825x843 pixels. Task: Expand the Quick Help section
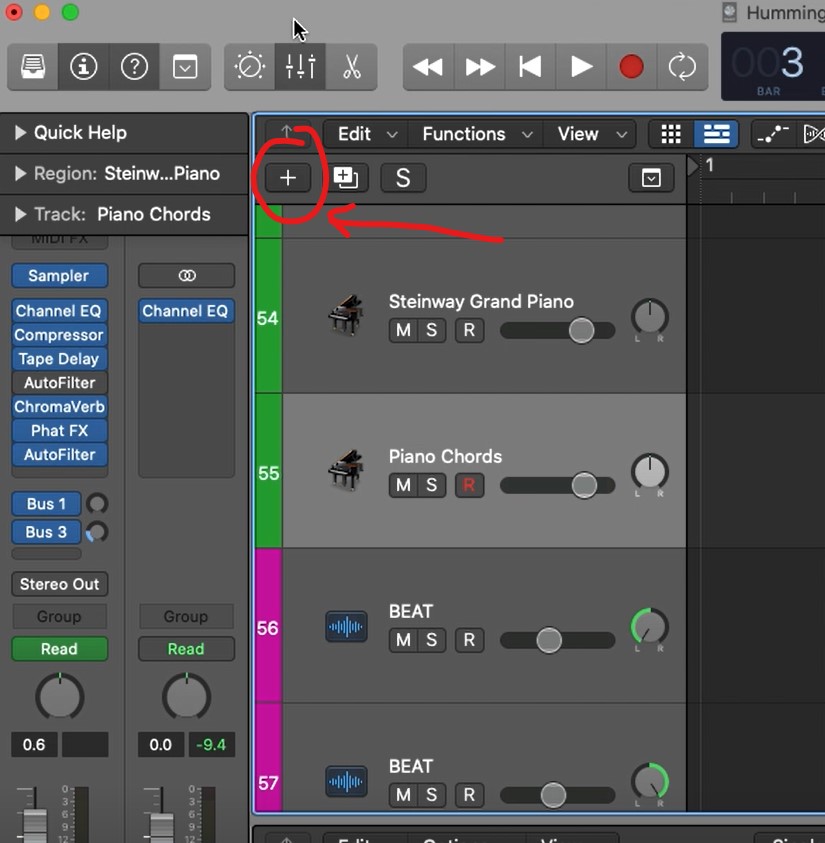click(20, 132)
